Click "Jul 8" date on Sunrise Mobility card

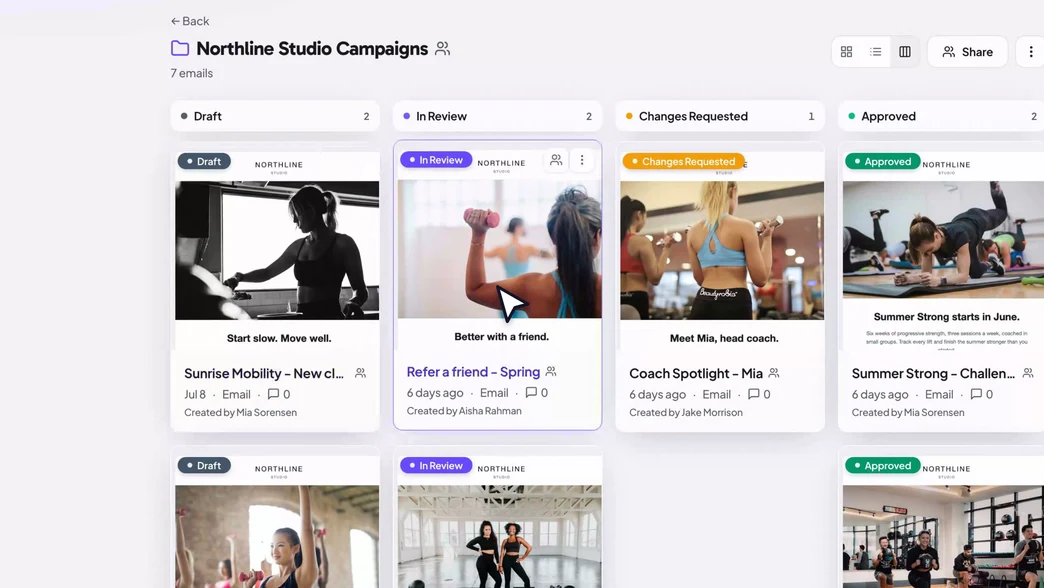coord(195,394)
